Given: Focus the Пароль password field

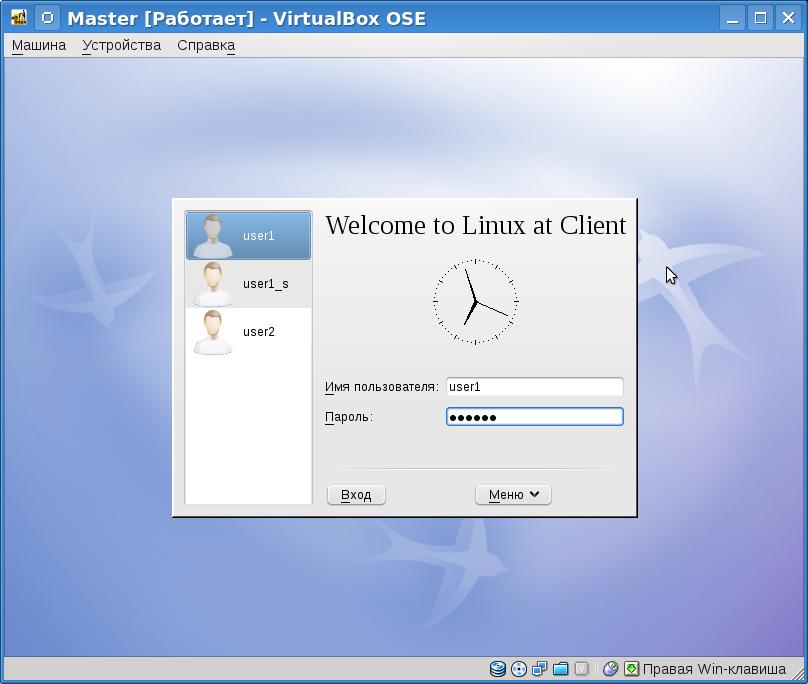Looking at the screenshot, I should tap(534, 417).
